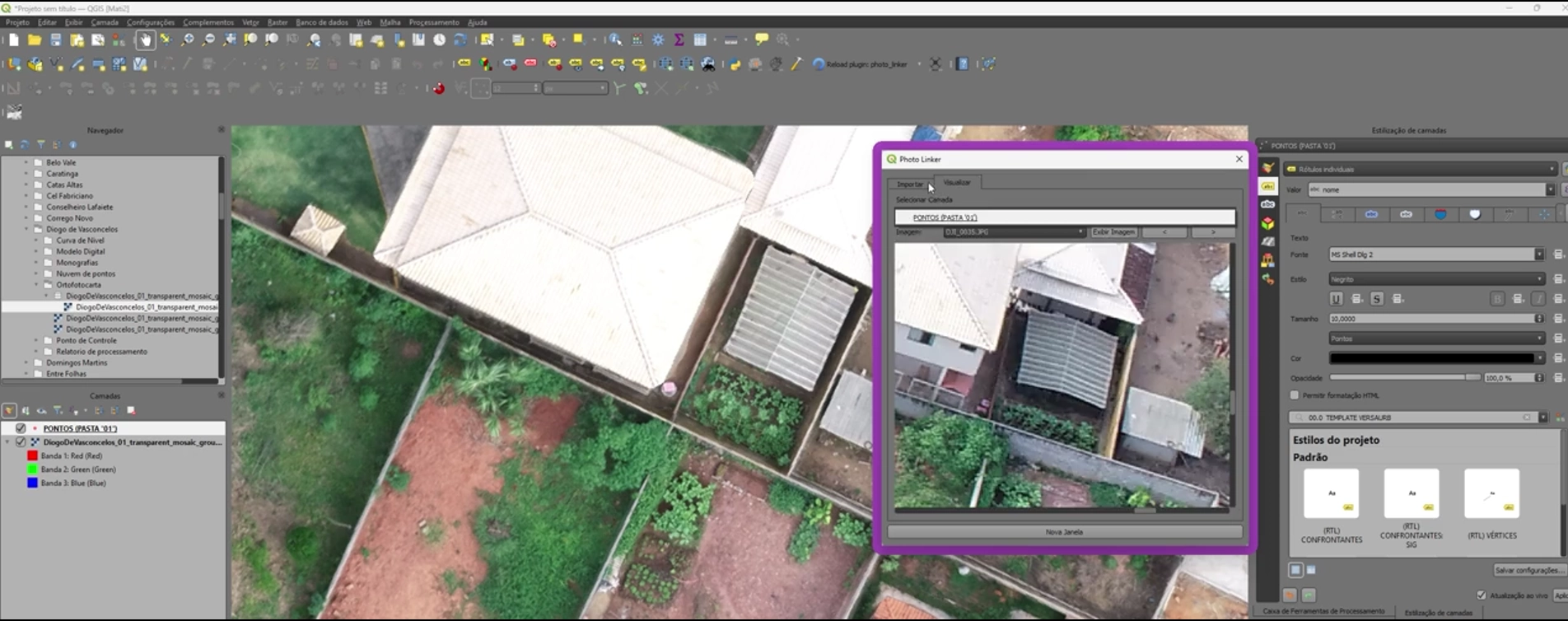Expand the Ponto de Controle folder
Image resolution: width=1568 pixels, height=621 pixels.
(x=36, y=340)
